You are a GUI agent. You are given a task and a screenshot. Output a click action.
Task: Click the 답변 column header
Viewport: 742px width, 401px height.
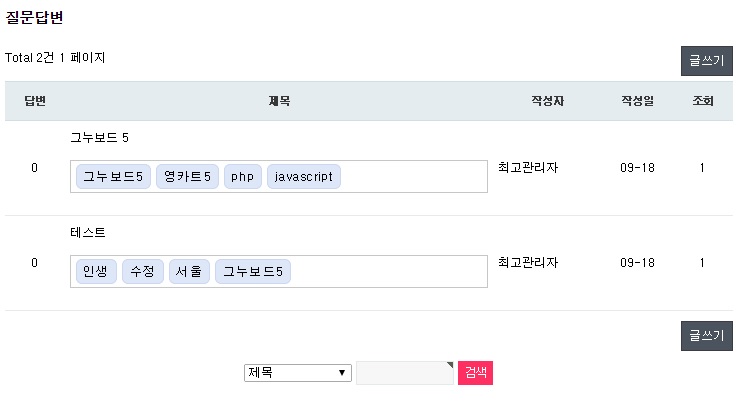[x=35, y=102]
